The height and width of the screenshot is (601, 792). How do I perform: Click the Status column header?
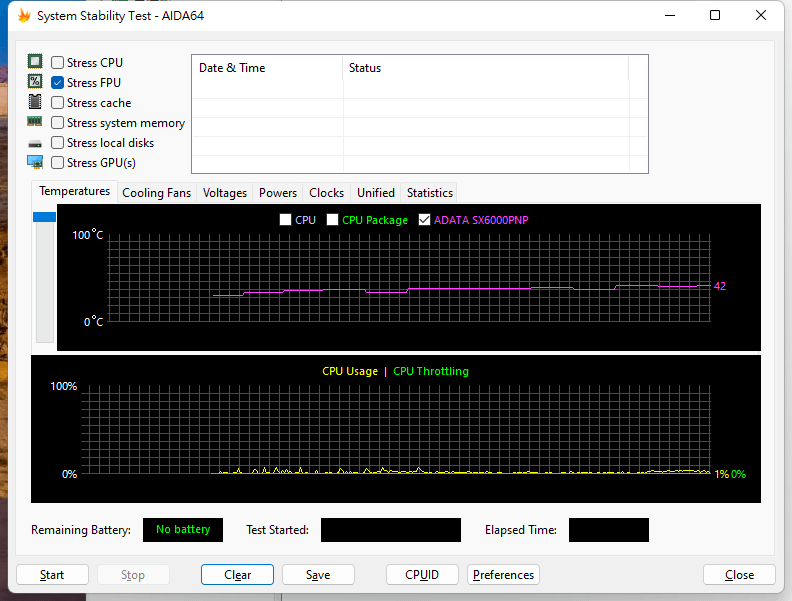pos(485,68)
